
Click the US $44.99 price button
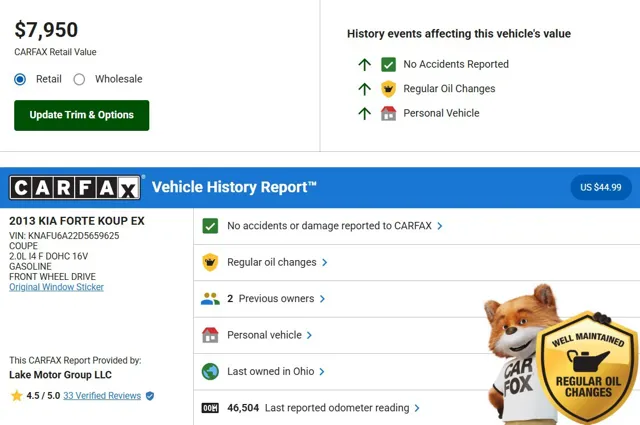[600, 187]
